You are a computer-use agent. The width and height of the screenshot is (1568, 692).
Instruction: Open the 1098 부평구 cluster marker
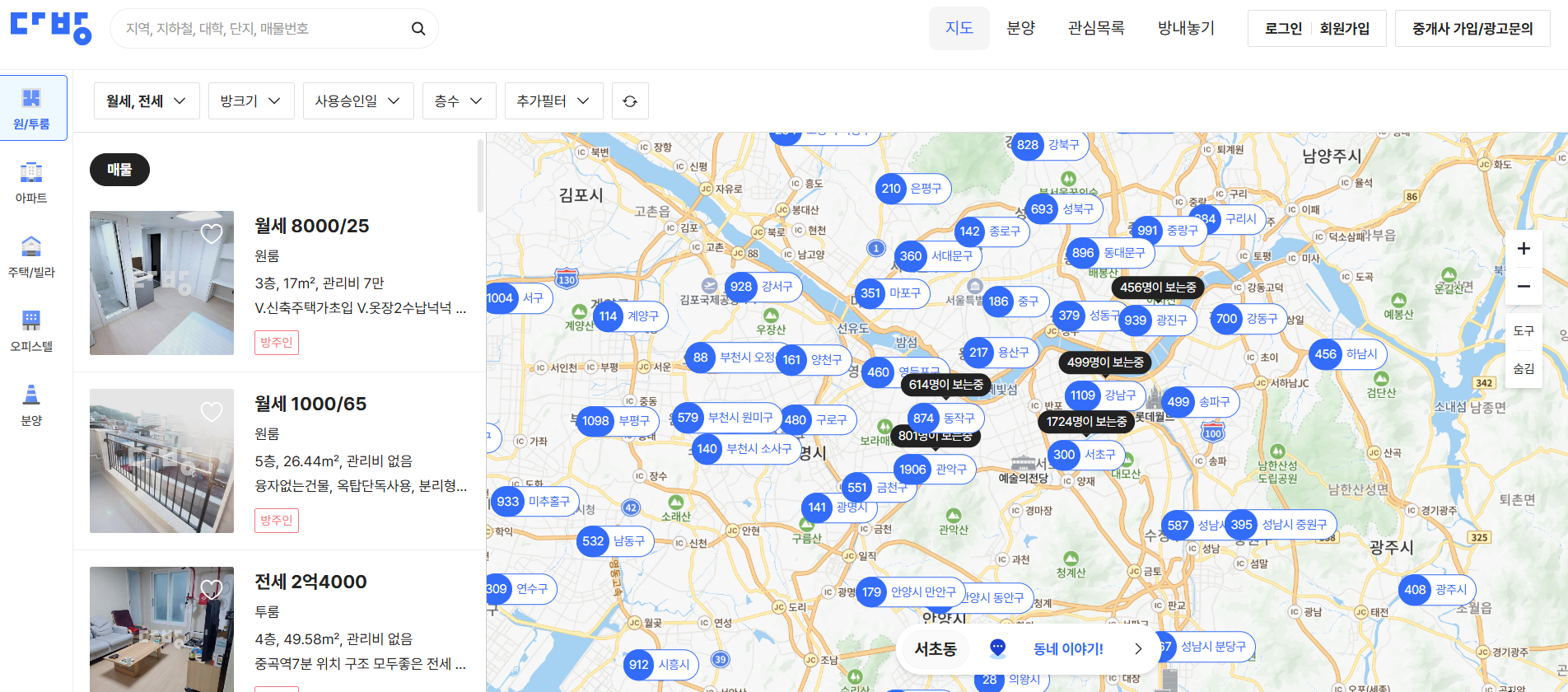click(x=618, y=421)
